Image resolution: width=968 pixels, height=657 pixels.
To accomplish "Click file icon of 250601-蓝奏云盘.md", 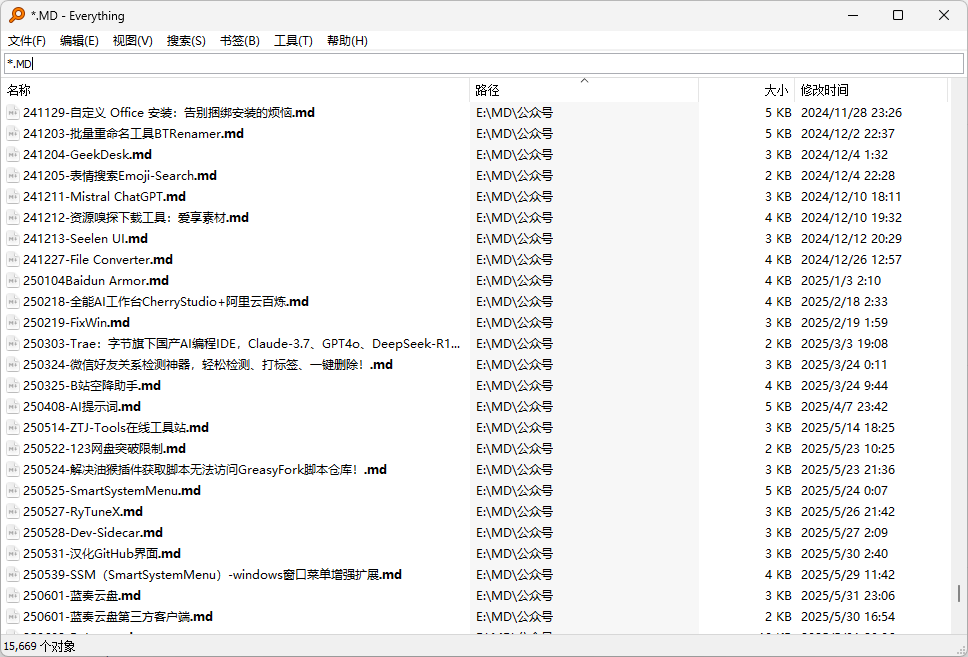I will [12, 595].
